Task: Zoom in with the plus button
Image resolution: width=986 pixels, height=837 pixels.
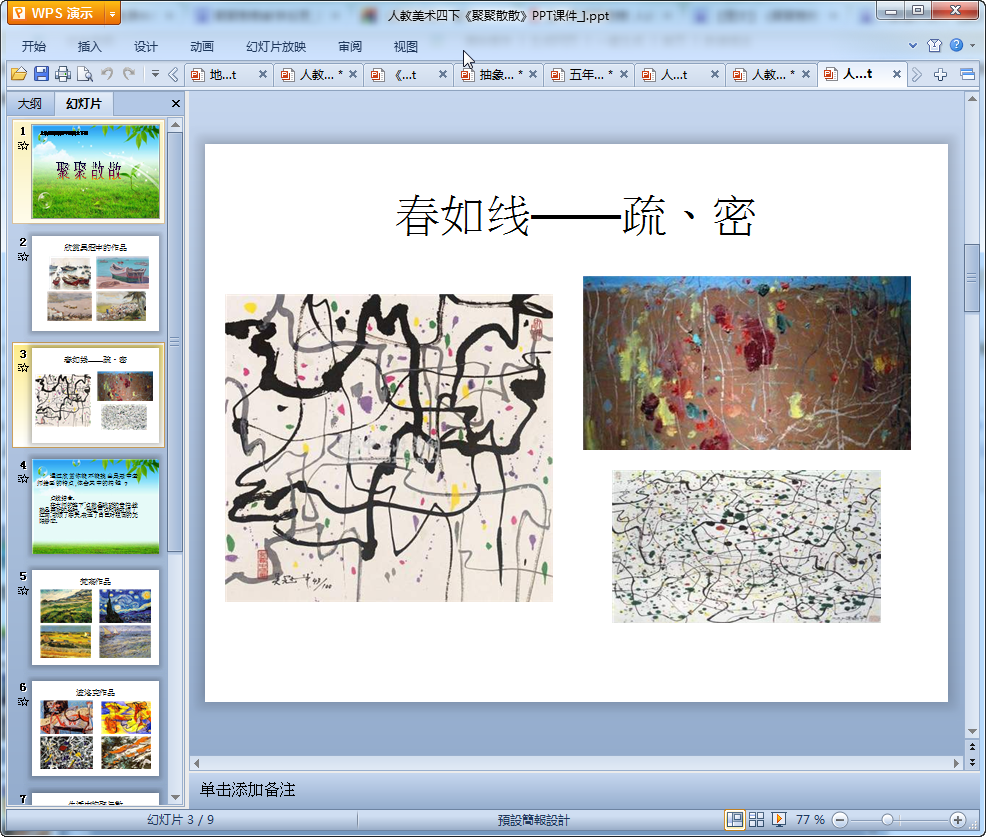Action: click(x=957, y=819)
